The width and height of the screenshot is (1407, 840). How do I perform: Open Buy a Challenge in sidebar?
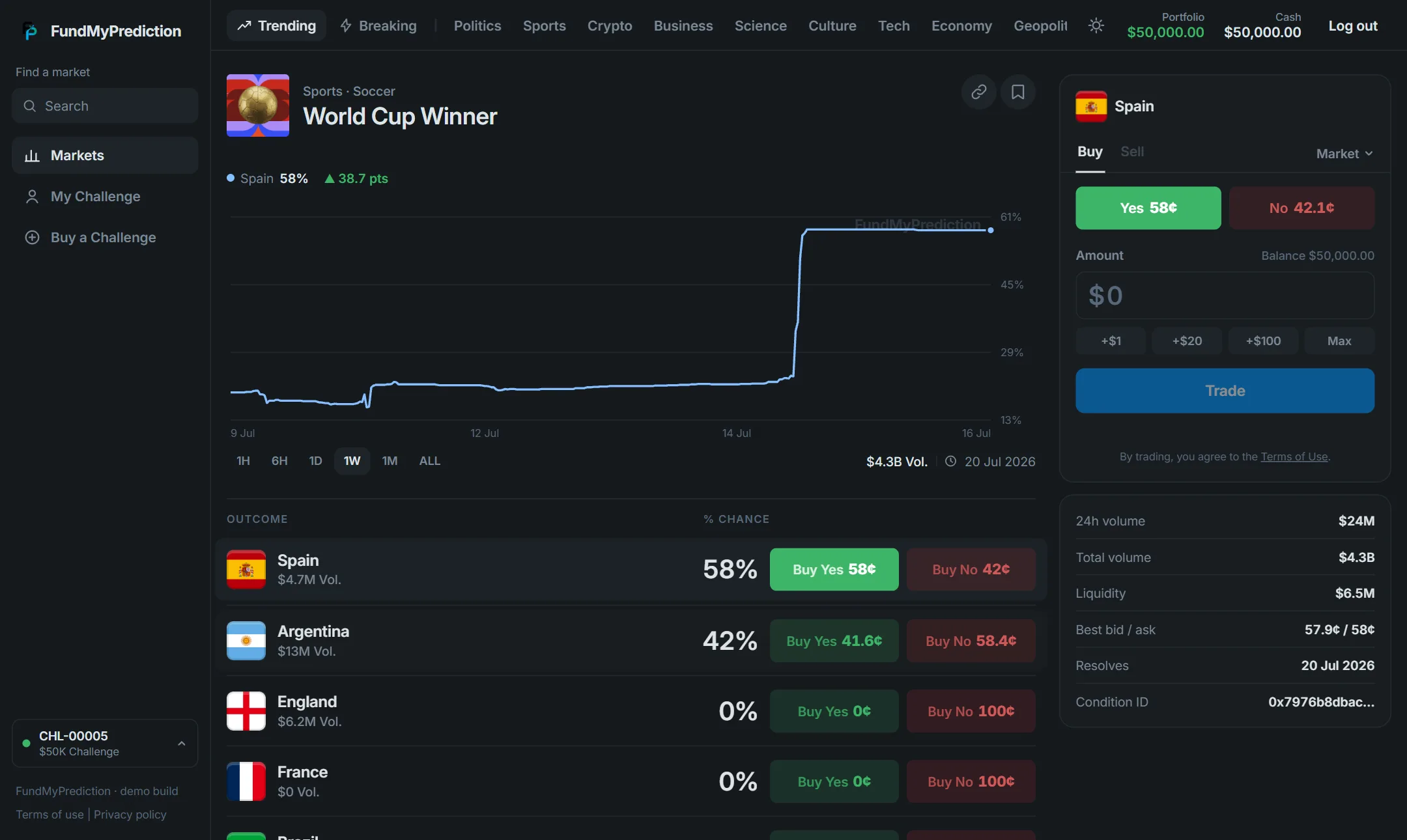[105, 238]
